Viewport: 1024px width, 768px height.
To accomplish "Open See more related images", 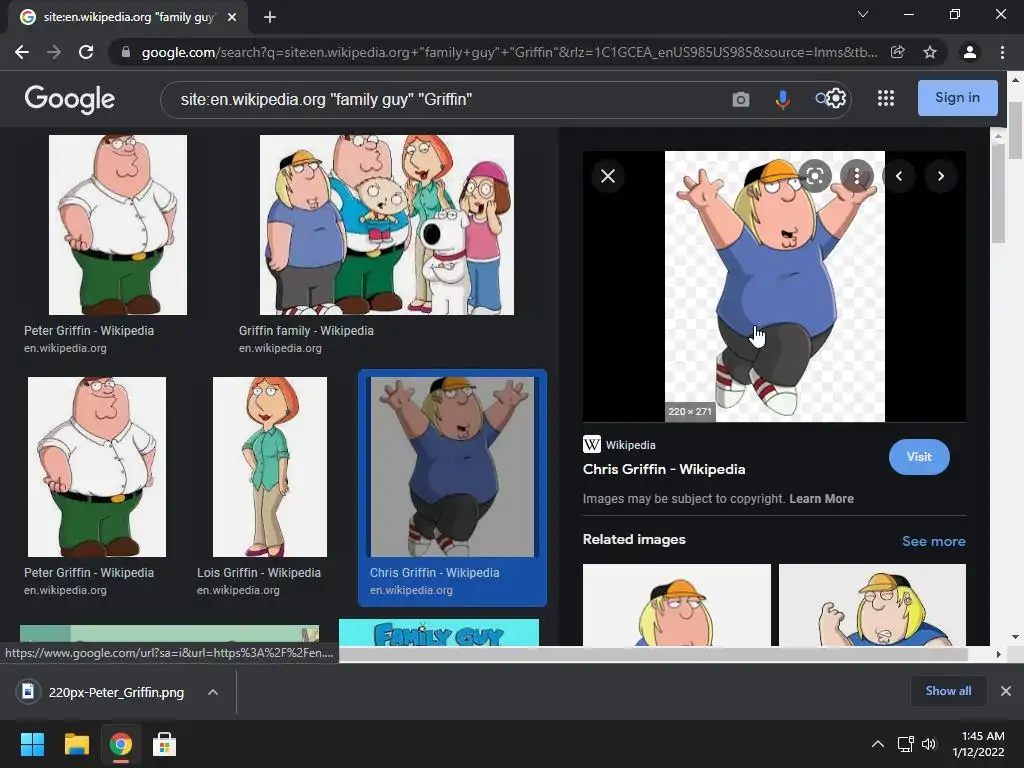I will click(933, 541).
